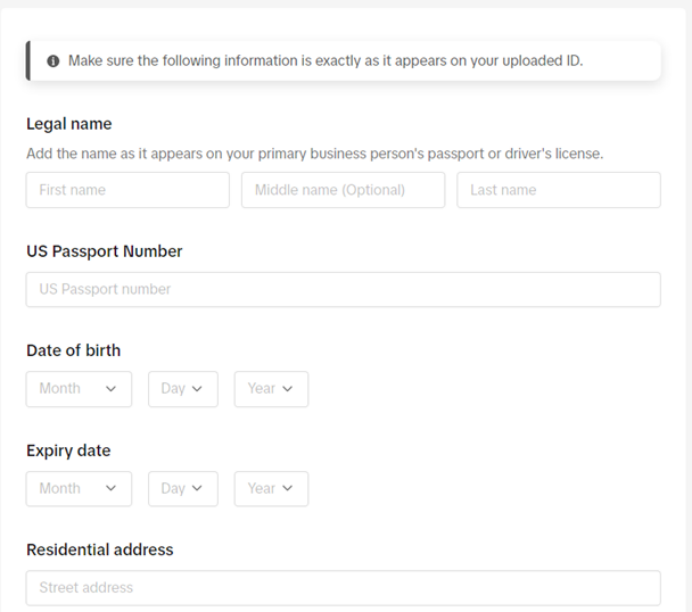692x612 pixels.
Task: Click the Street address field
Action: click(343, 588)
